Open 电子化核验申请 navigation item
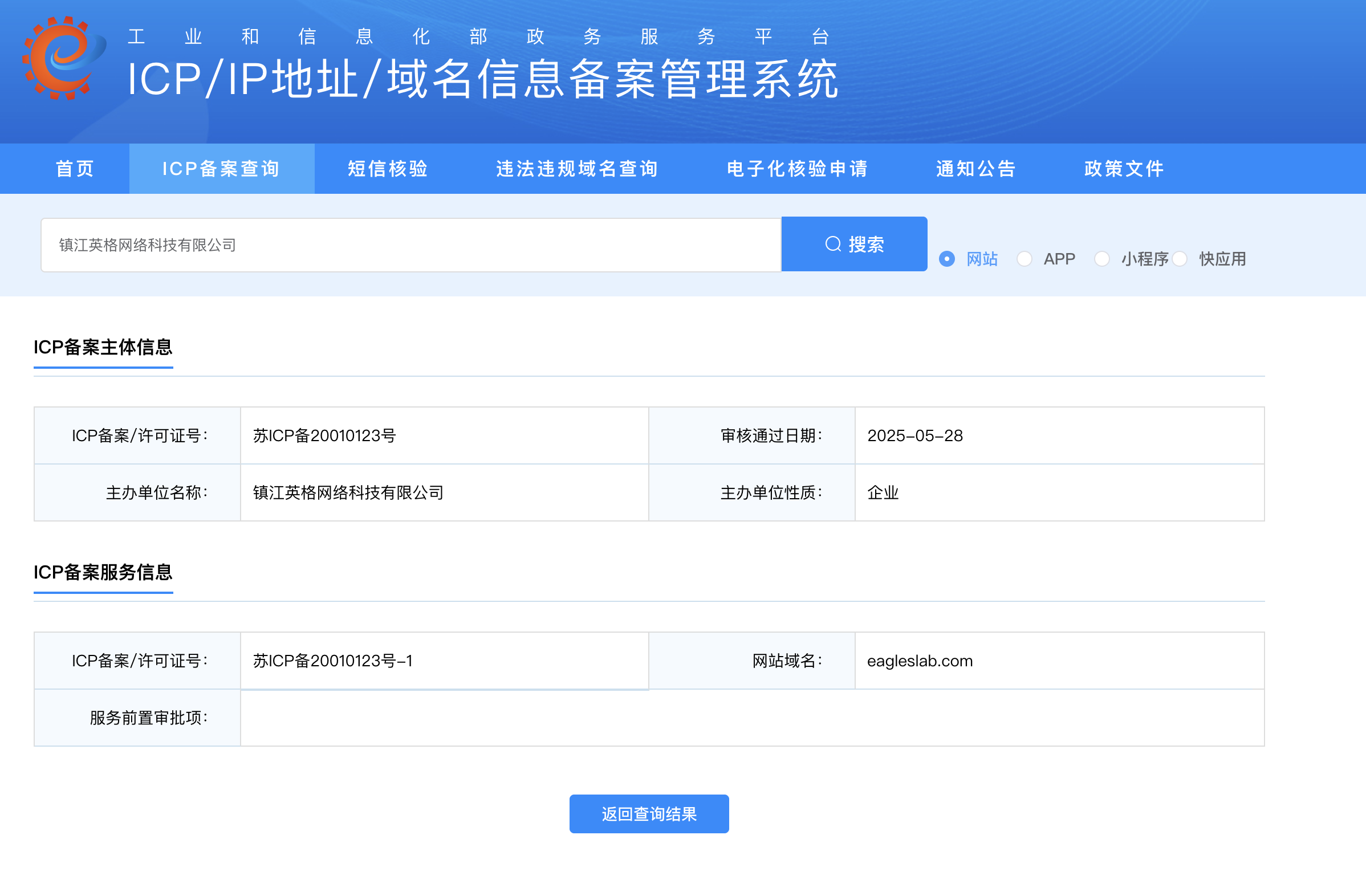1366x896 pixels. pos(798,169)
